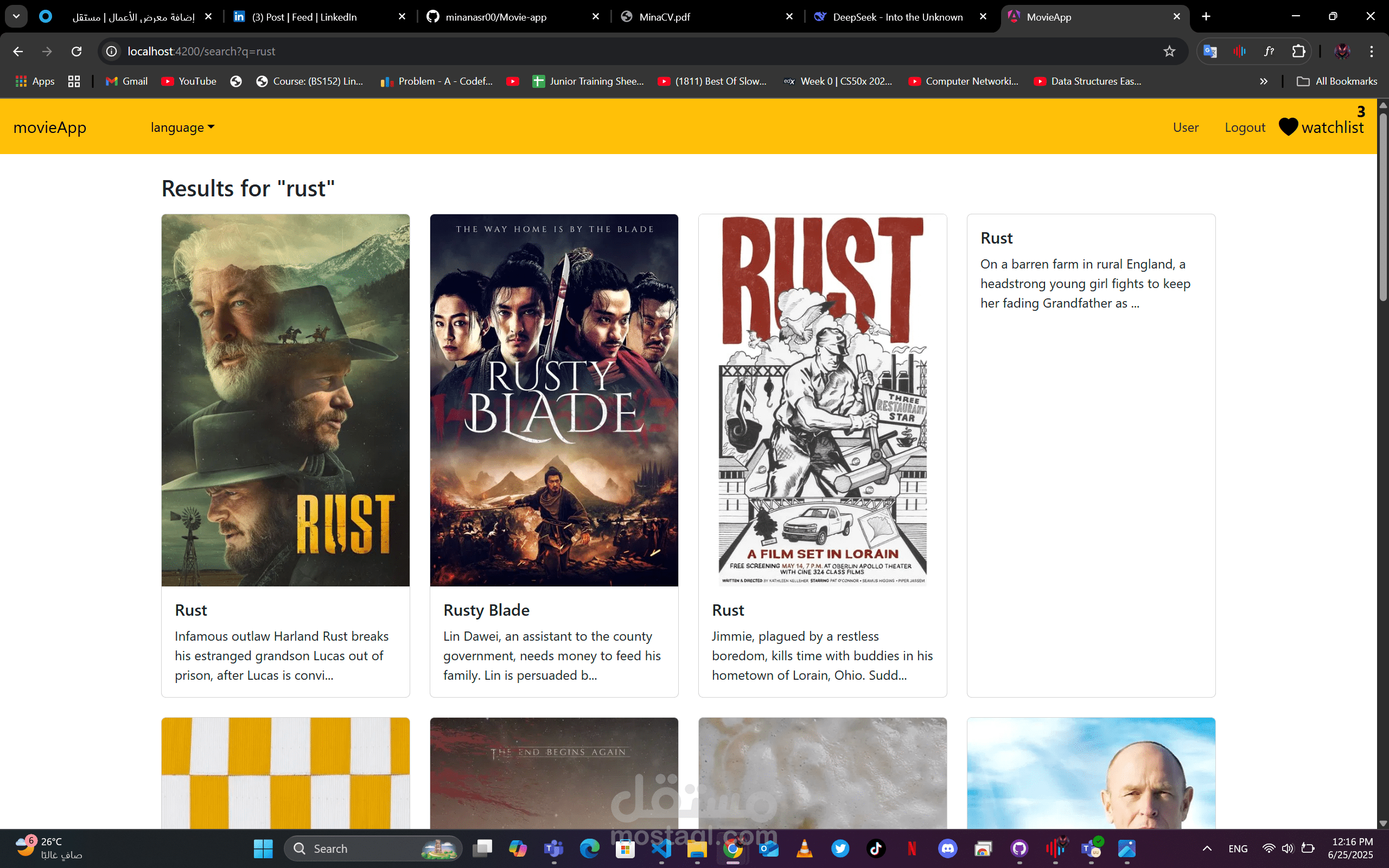1389x868 pixels.
Task: Close the MinaCV.pdf tab
Action: 789,17
